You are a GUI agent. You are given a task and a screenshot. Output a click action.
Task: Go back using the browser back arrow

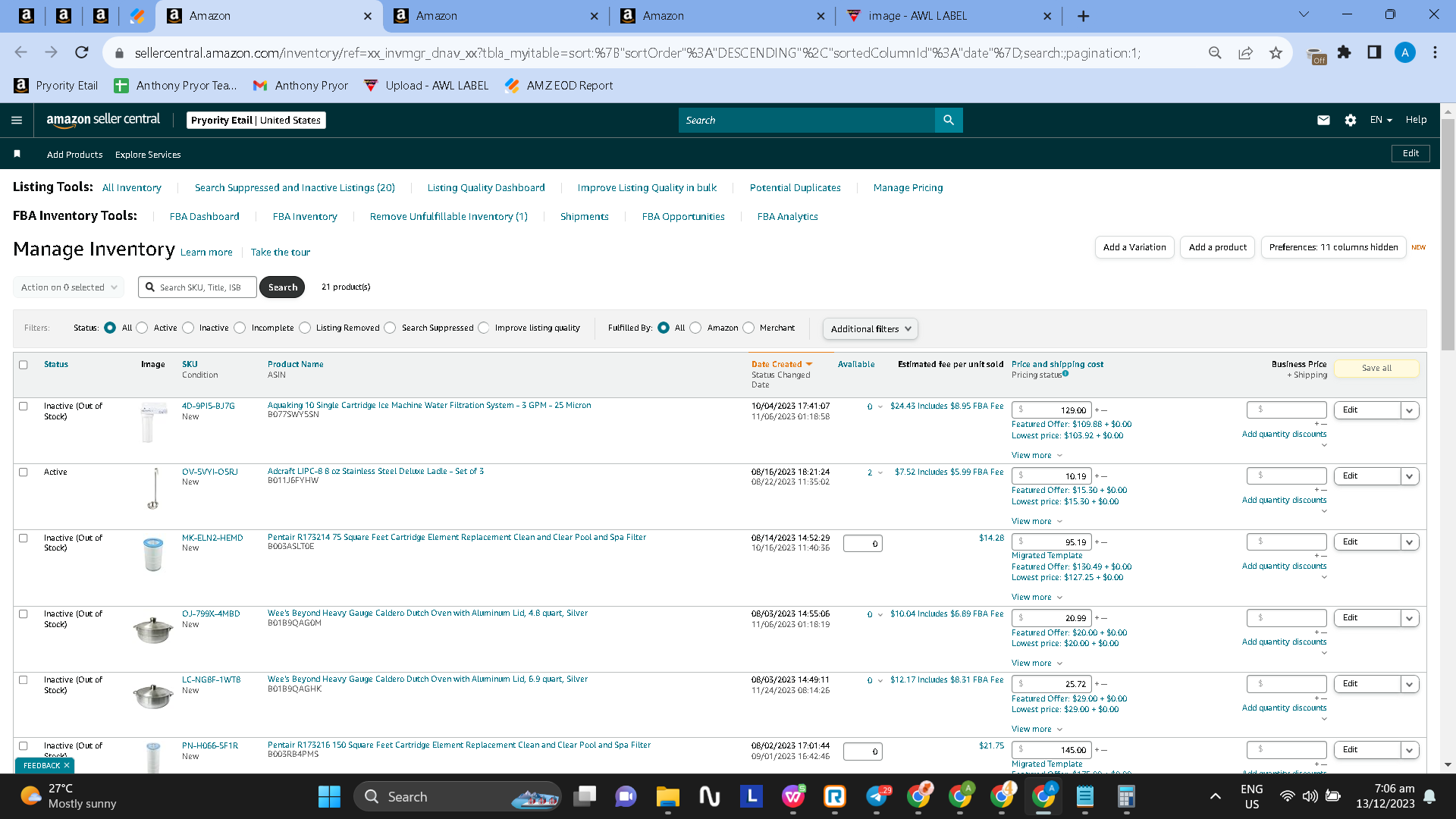20,52
